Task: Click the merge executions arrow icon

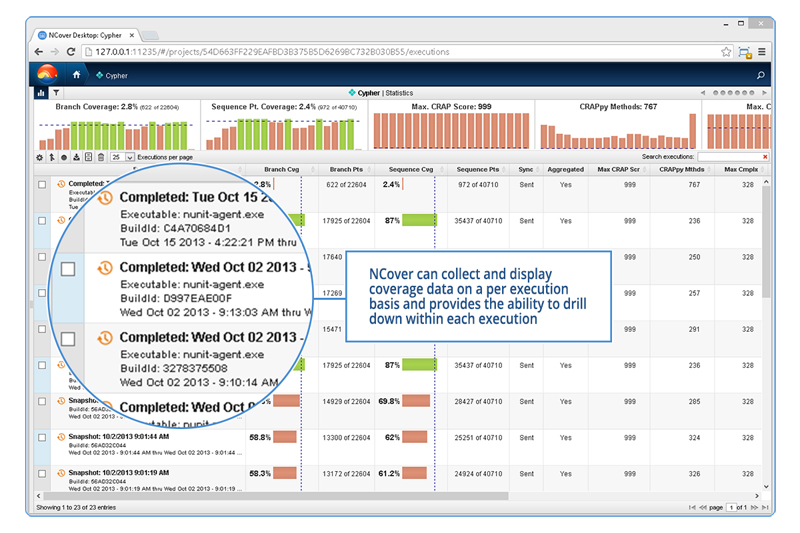Action: pos(52,157)
